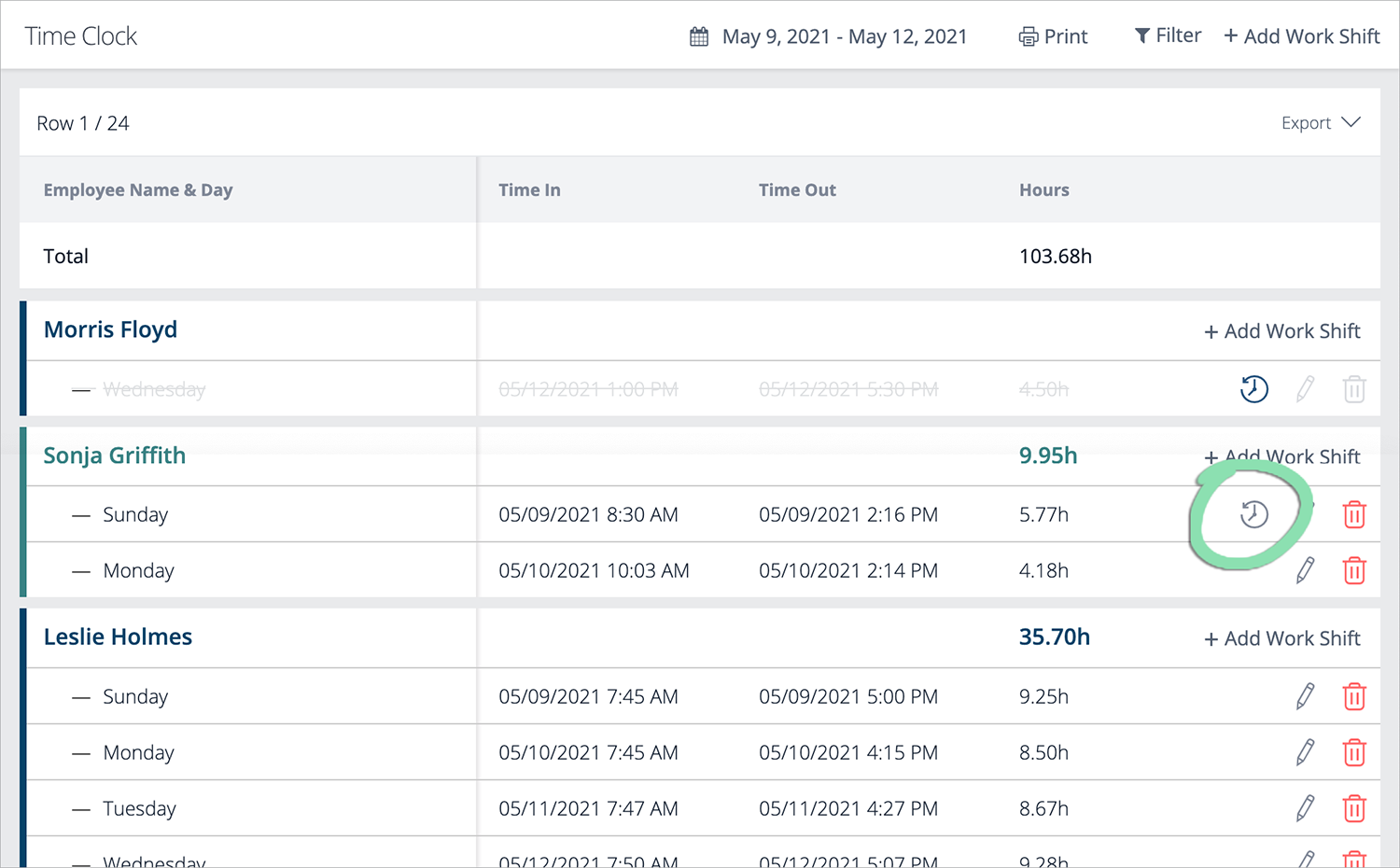The height and width of the screenshot is (868, 1400).
Task: Click the Print button
Action: (x=1053, y=37)
